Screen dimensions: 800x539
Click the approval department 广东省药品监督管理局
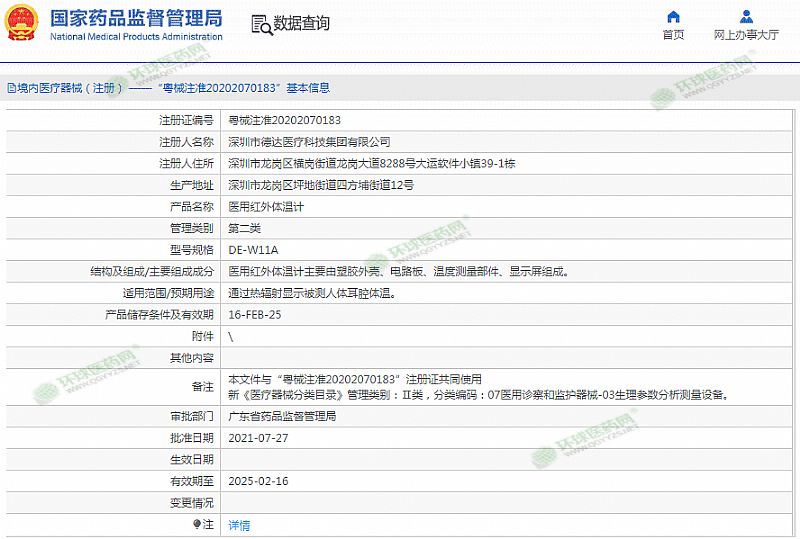282,416
